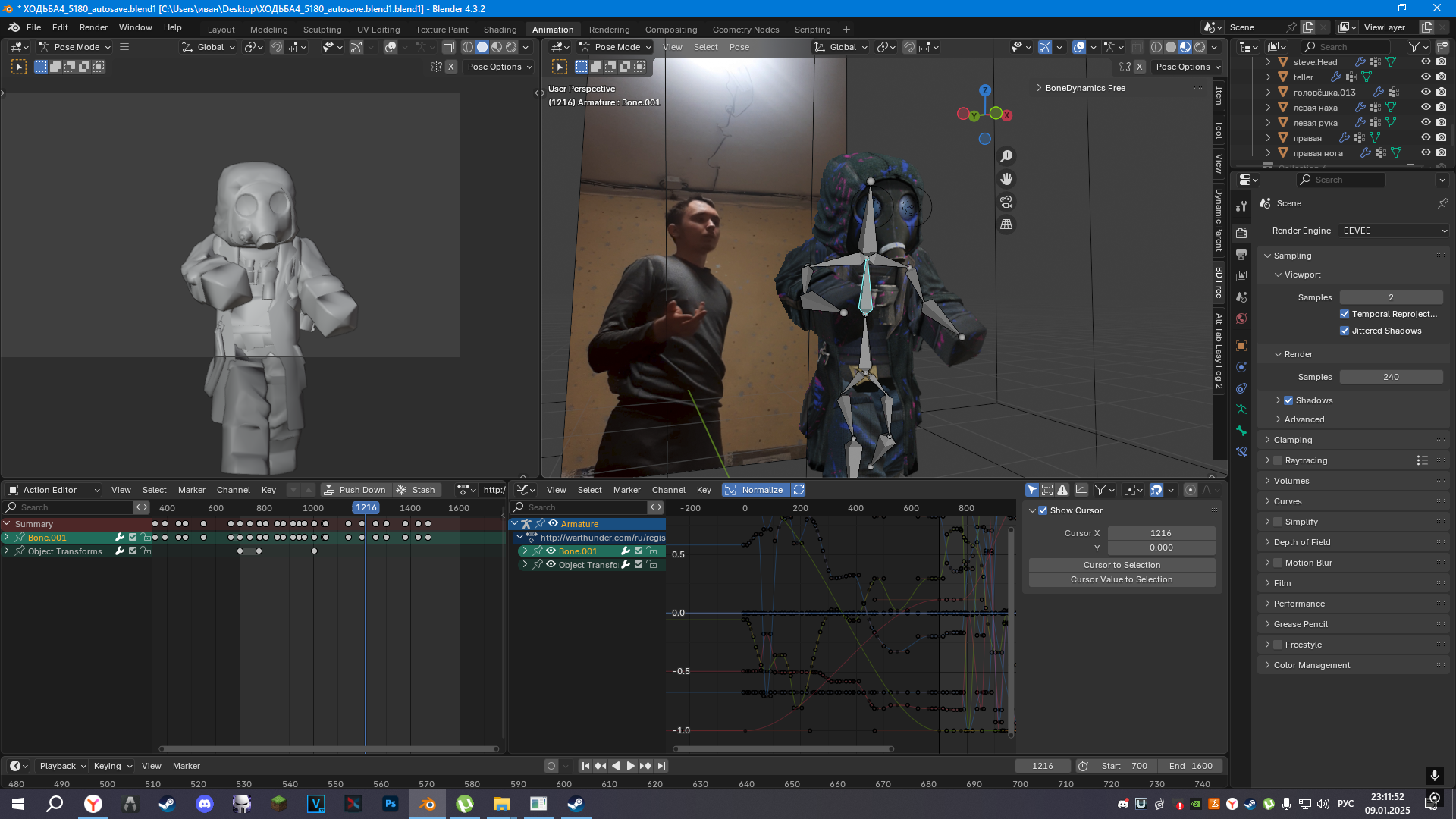Viewport: 1456px width, 819px height.
Task: Click the Push Down button
Action: point(355,490)
